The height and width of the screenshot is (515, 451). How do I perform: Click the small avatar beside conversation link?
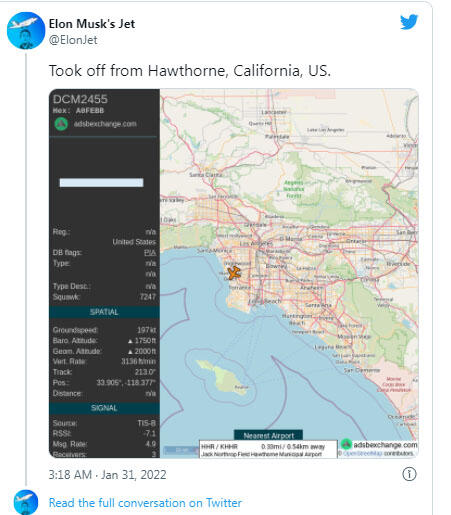pyautogui.click(x=26, y=502)
